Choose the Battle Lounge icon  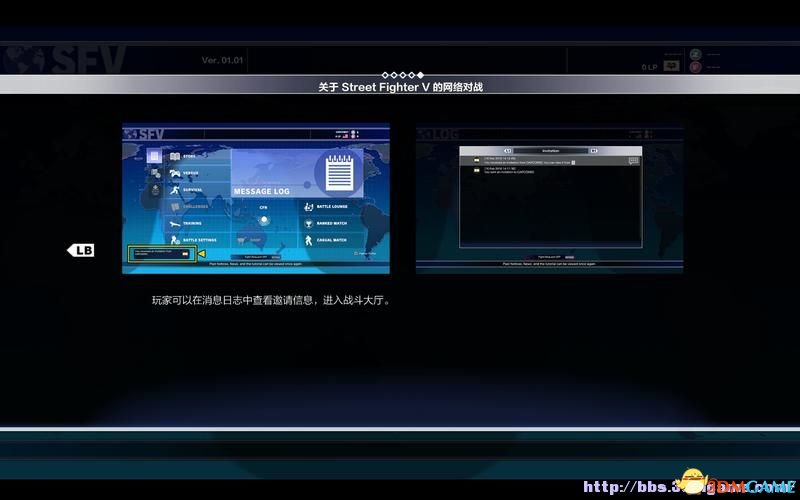point(309,207)
